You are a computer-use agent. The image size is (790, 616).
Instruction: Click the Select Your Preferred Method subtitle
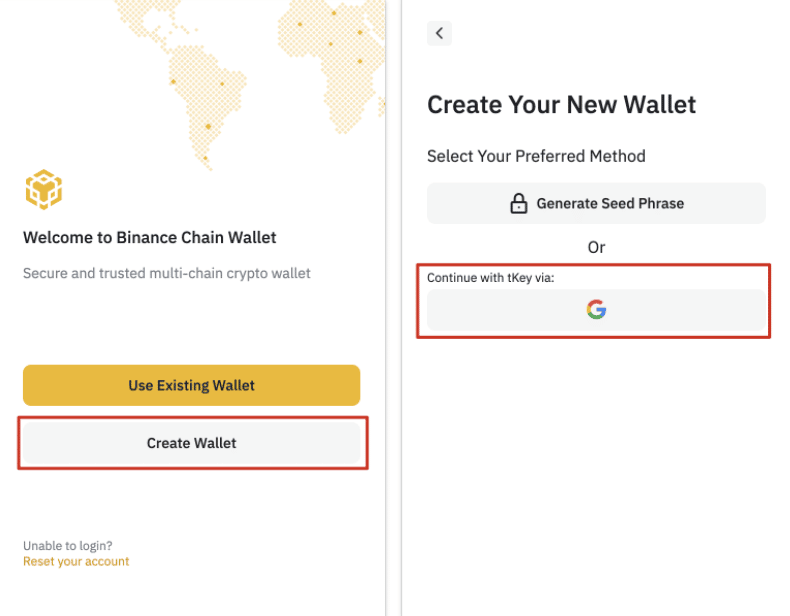(x=536, y=156)
